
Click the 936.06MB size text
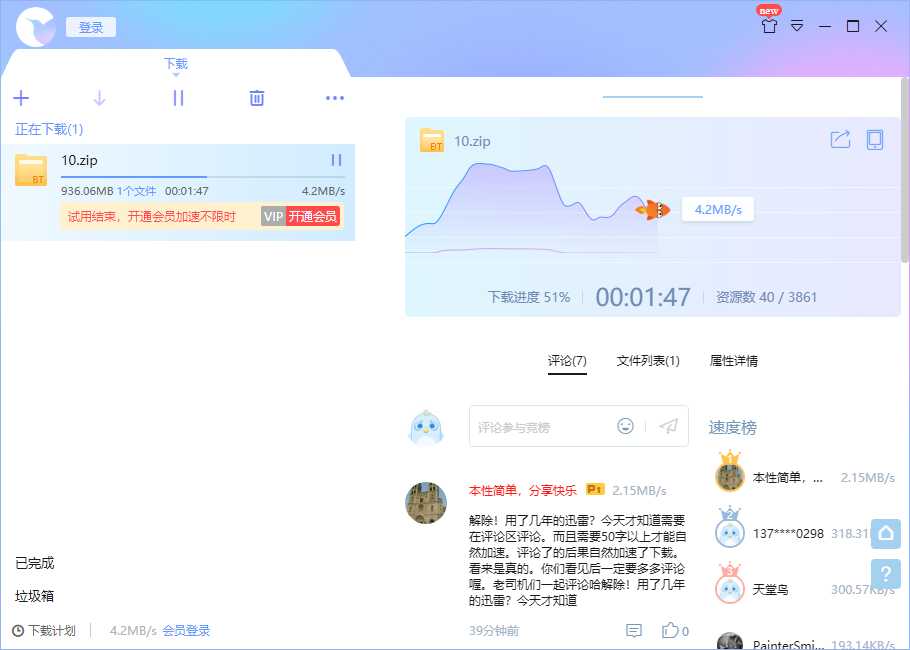pos(87,191)
